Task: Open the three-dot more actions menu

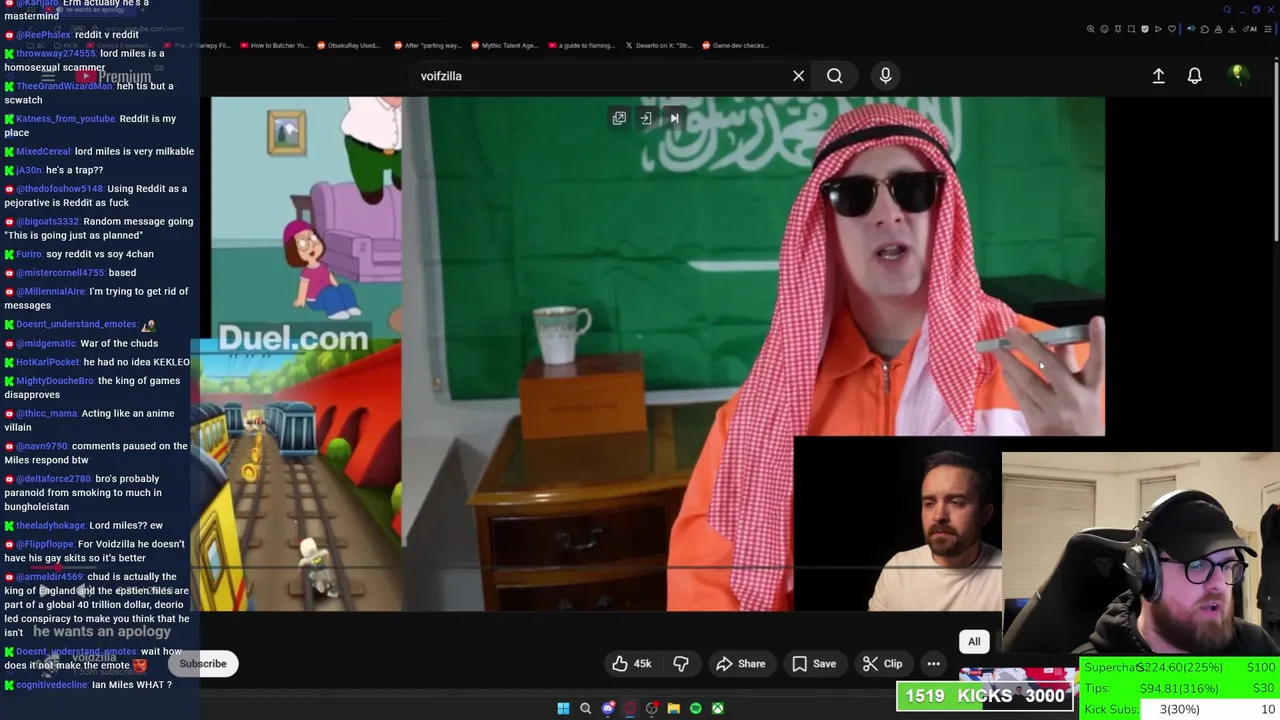Action: (x=933, y=664)
